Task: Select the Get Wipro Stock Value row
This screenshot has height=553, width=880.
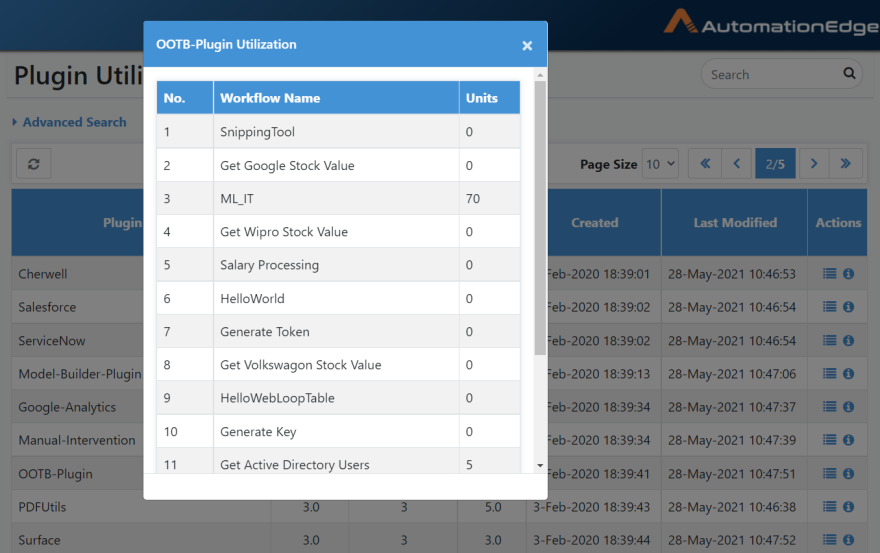Action: tap(338, 231)
